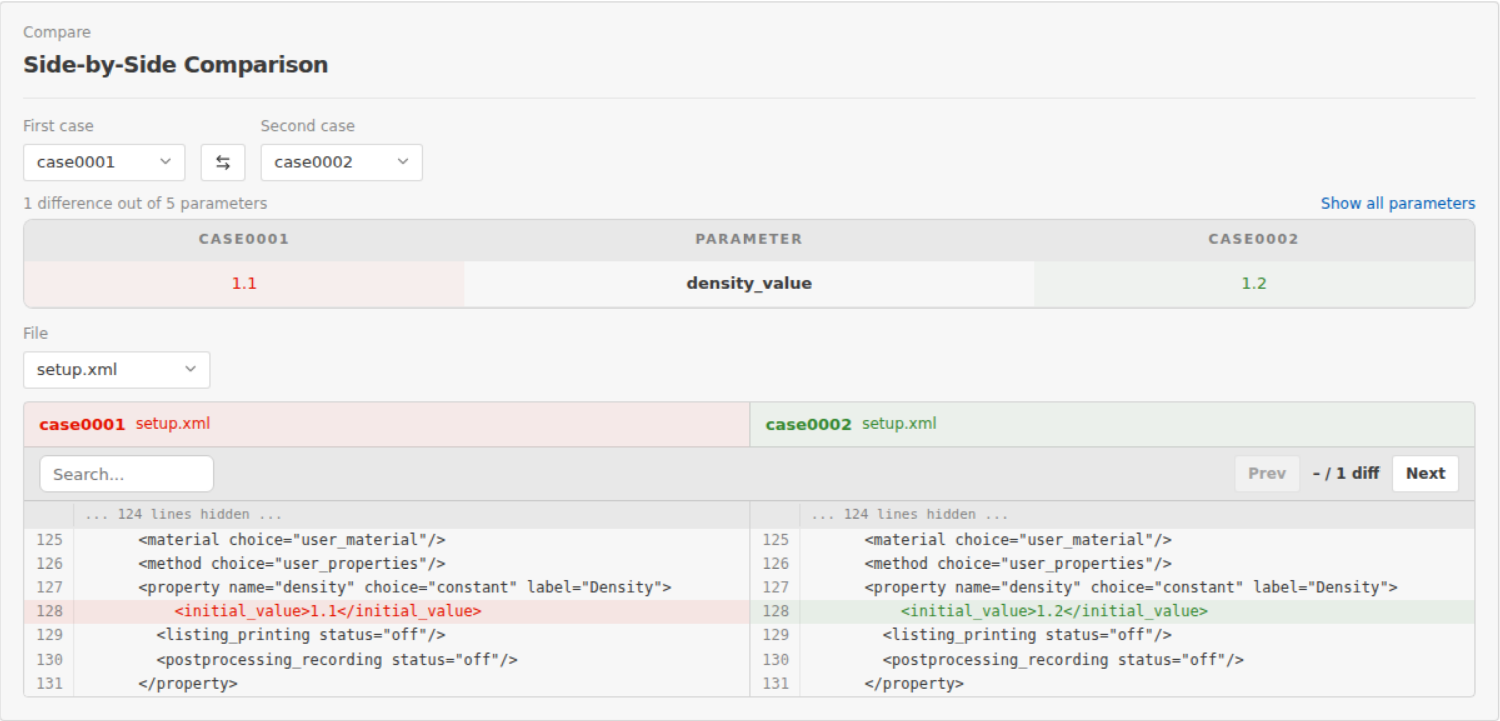The width and height of the screenshot is (1500, 721).
Task: Click line 127 property density in right pane
Action: (1112, 588)
